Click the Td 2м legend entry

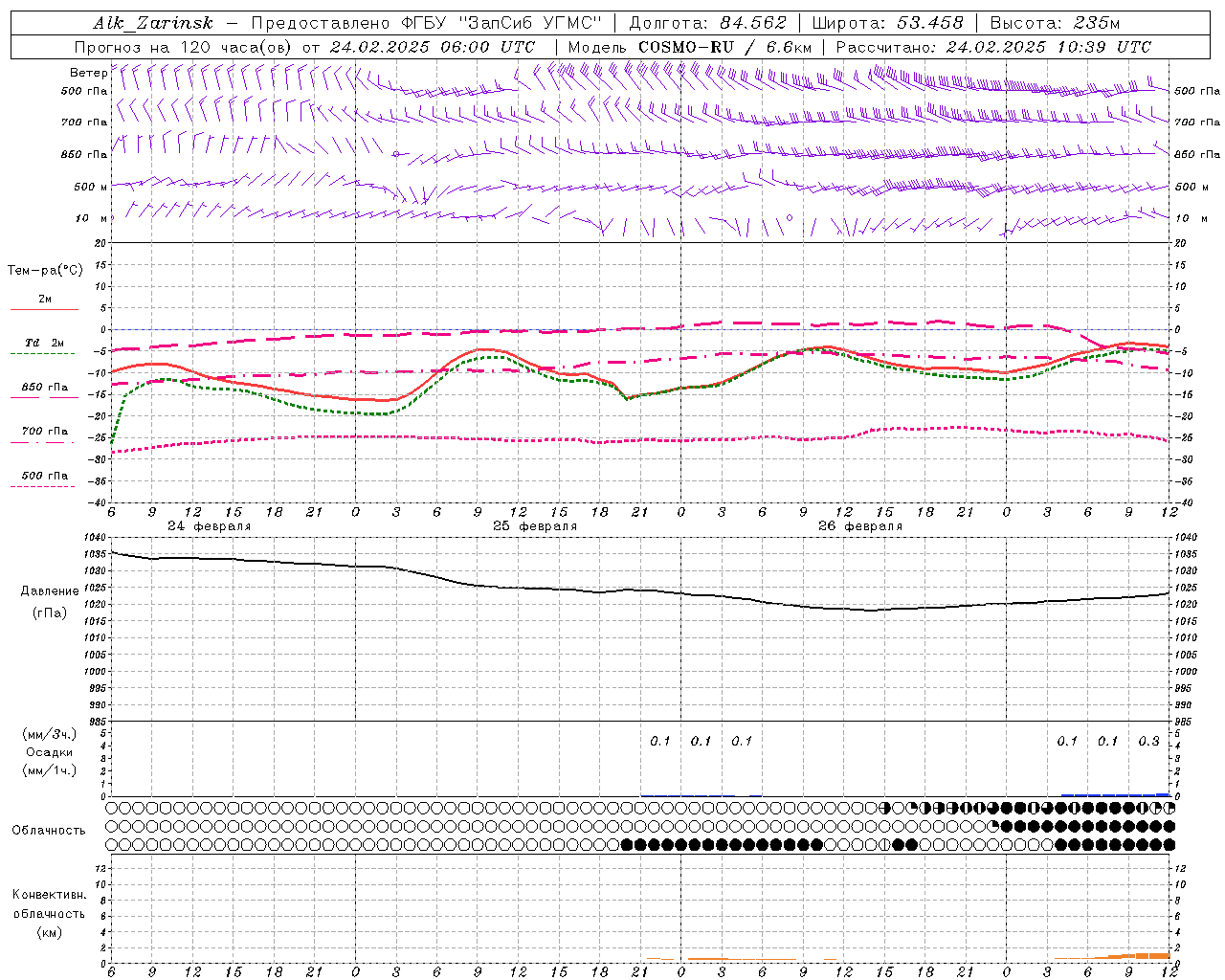tap(45, 343)
